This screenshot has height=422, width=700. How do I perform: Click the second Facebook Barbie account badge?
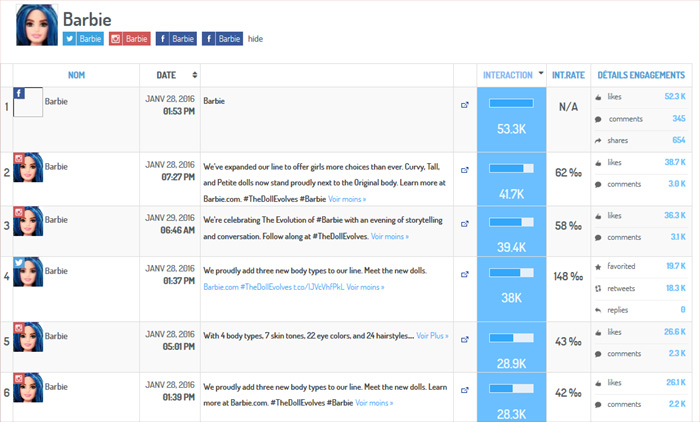pos(222,39)
